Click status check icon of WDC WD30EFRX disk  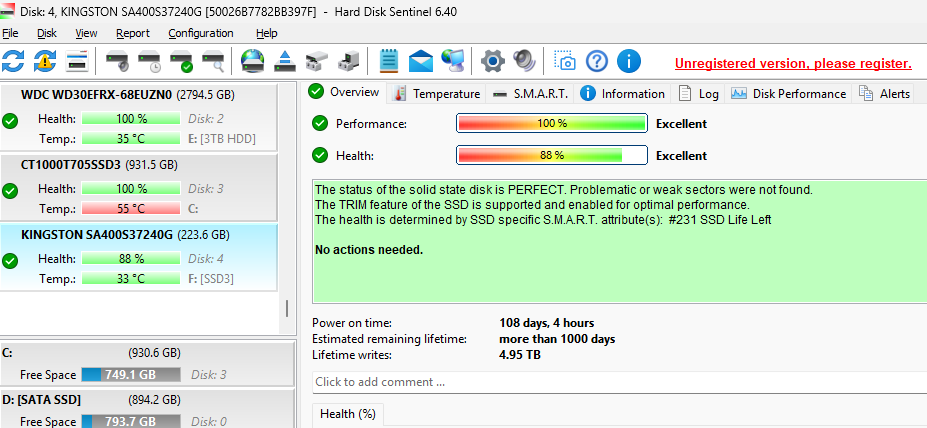click(x=9, y=121)
